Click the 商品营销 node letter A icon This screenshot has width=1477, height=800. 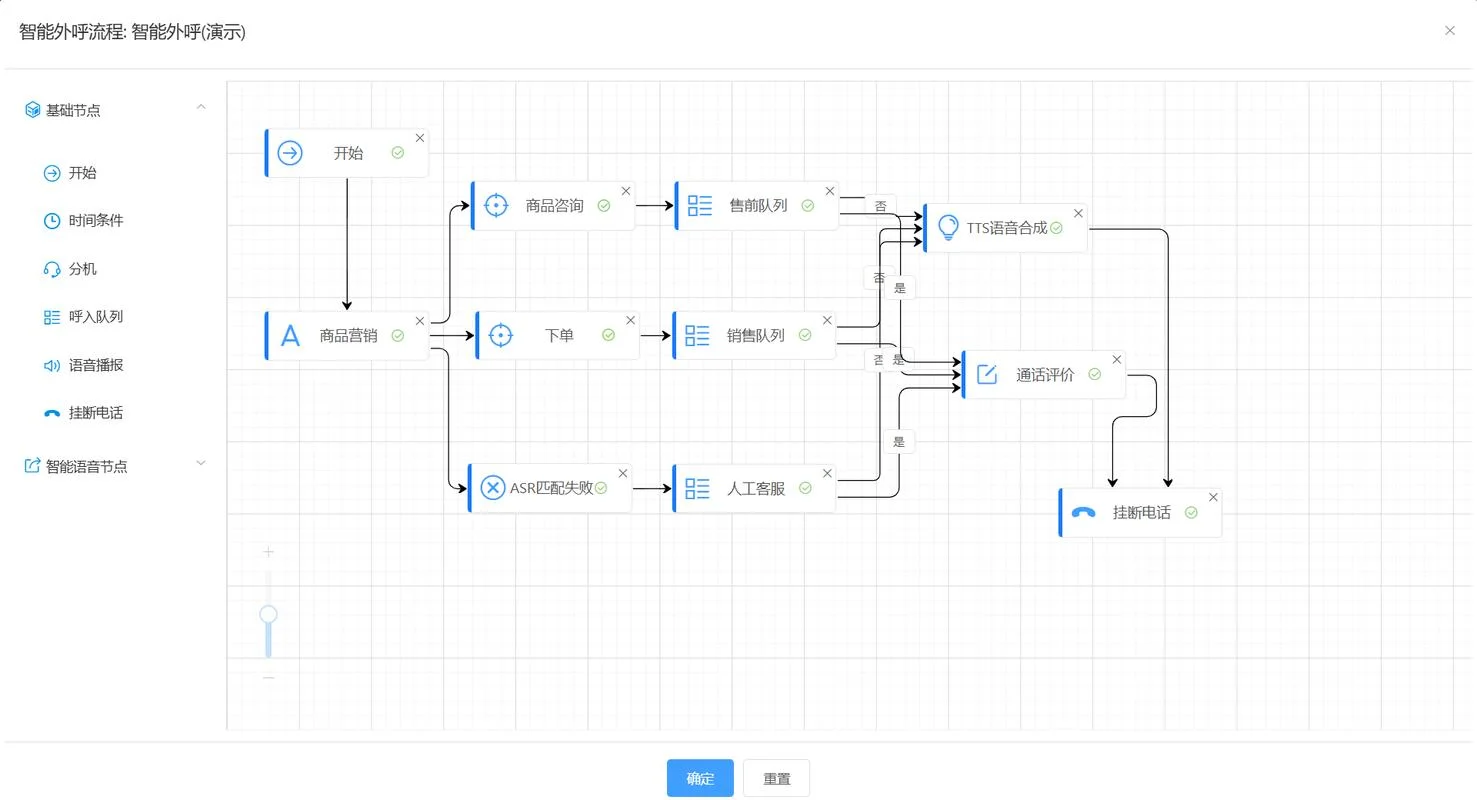(x=290, y=335)
